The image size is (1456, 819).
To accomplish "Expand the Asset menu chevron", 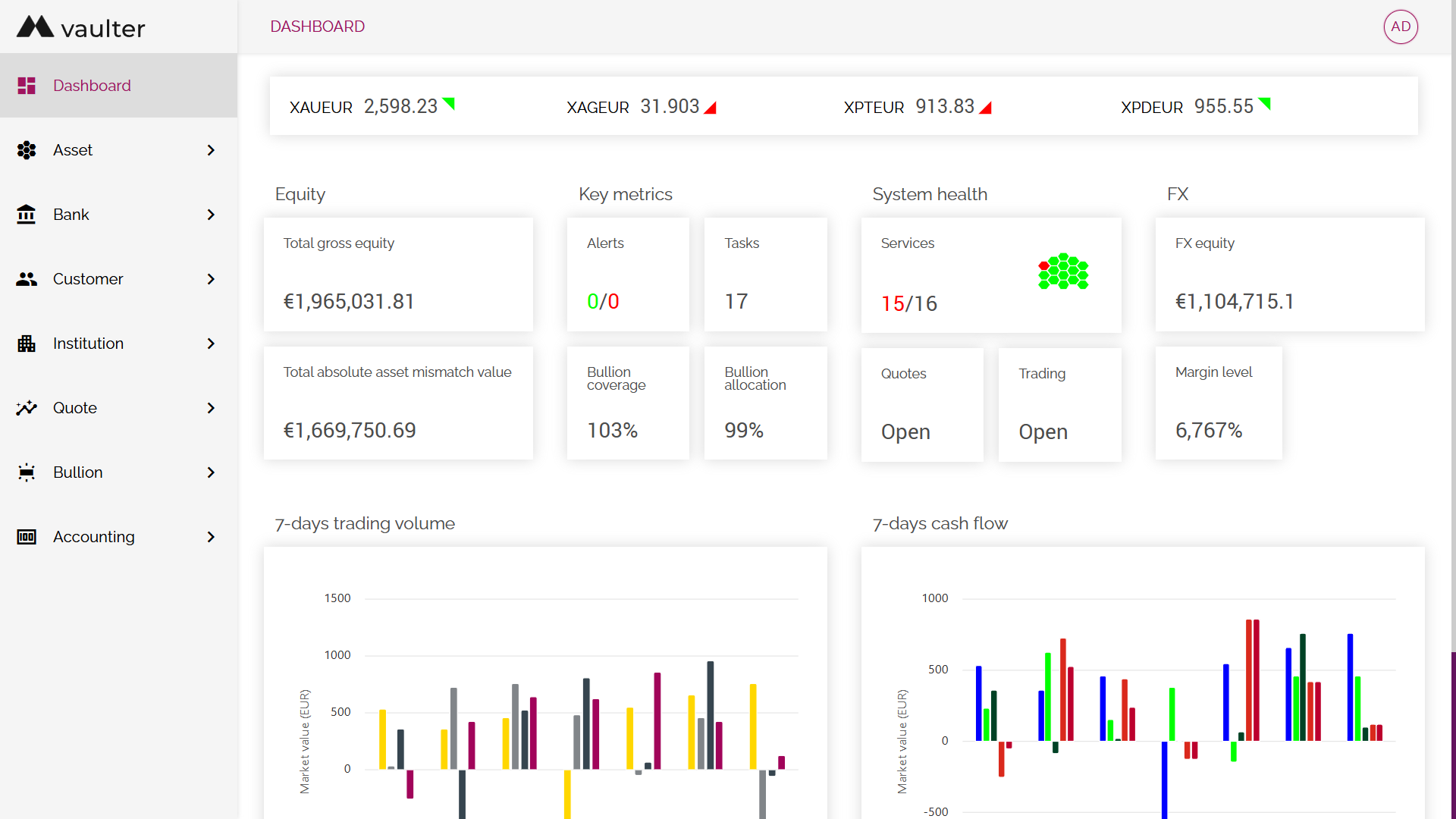I will pyautogui.click(x=211, y=150).
